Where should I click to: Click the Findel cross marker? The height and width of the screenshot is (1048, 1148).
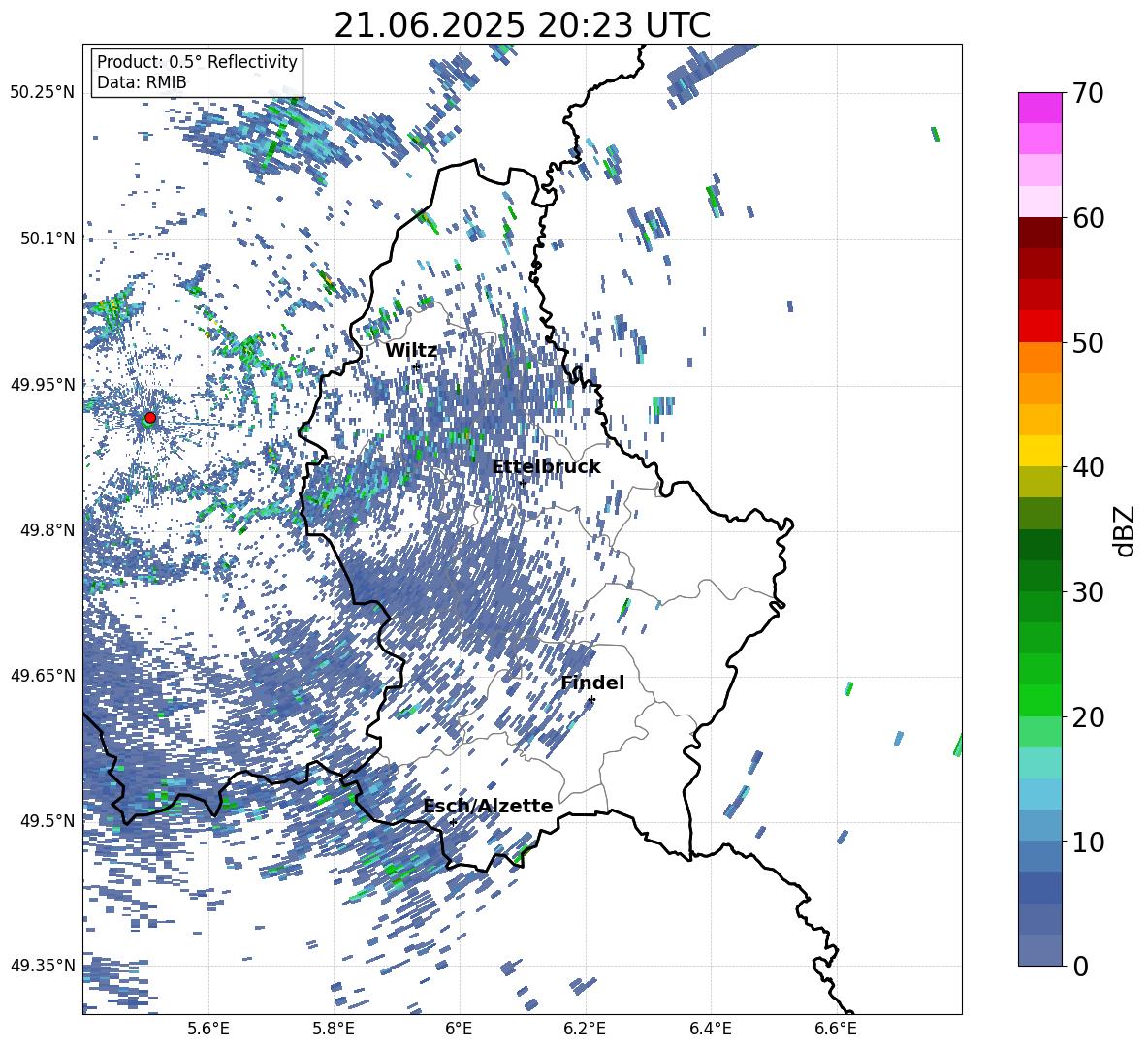tap(591, 700)
